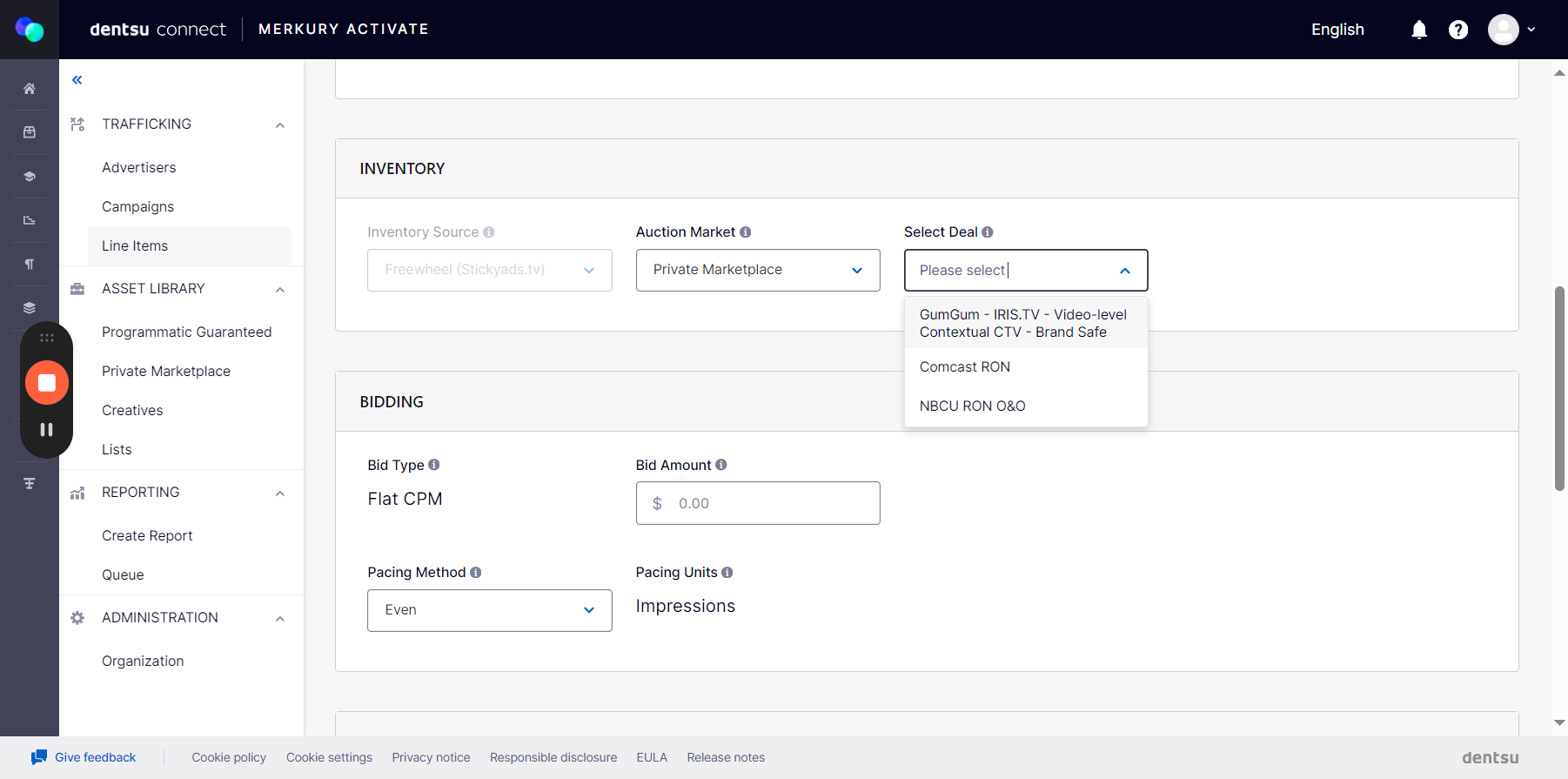The image size is (1568, 779).
Task: Pause the screen recording
Action: point(47,429)
